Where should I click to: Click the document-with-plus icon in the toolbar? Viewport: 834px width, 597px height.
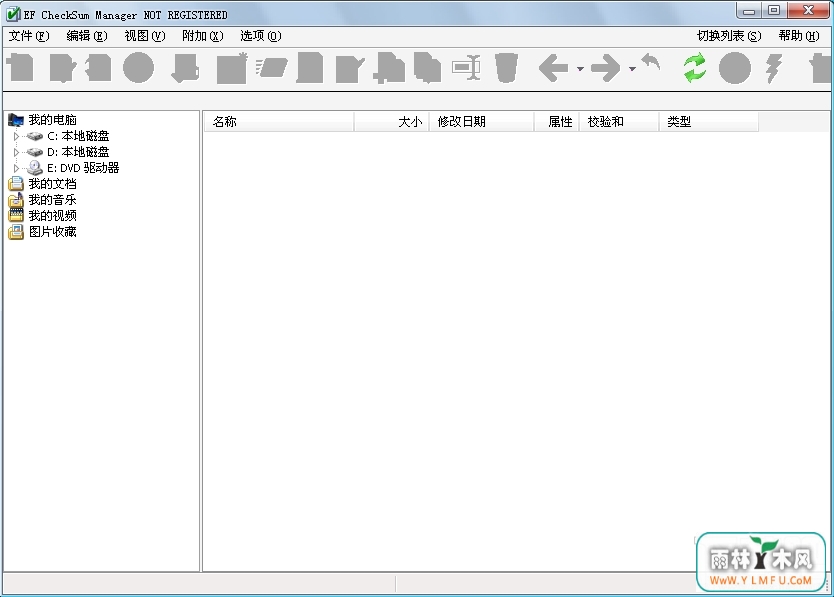click(21, 68)
